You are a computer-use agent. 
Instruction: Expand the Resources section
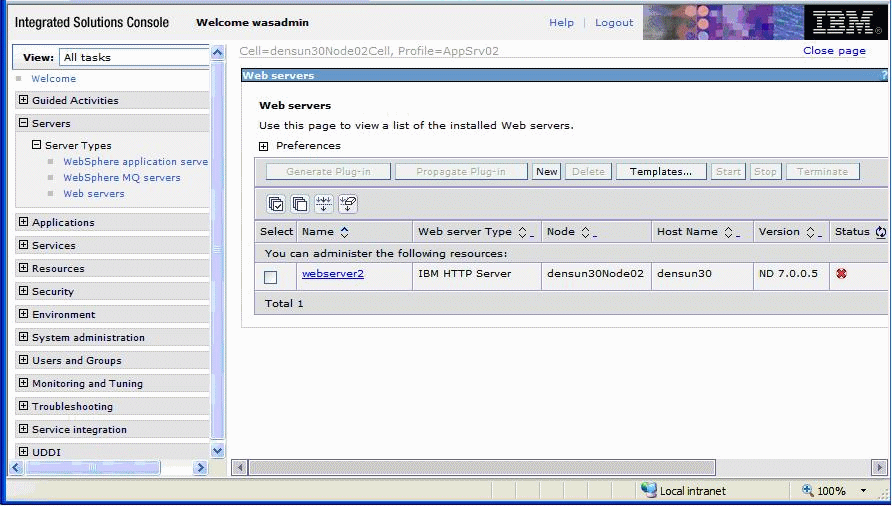[23, 268]
